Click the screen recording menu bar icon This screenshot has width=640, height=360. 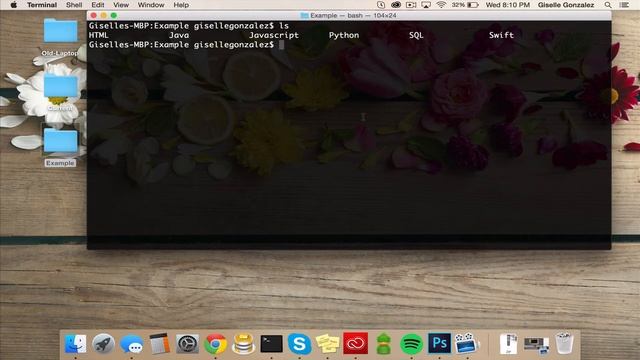tap(411, 5)
